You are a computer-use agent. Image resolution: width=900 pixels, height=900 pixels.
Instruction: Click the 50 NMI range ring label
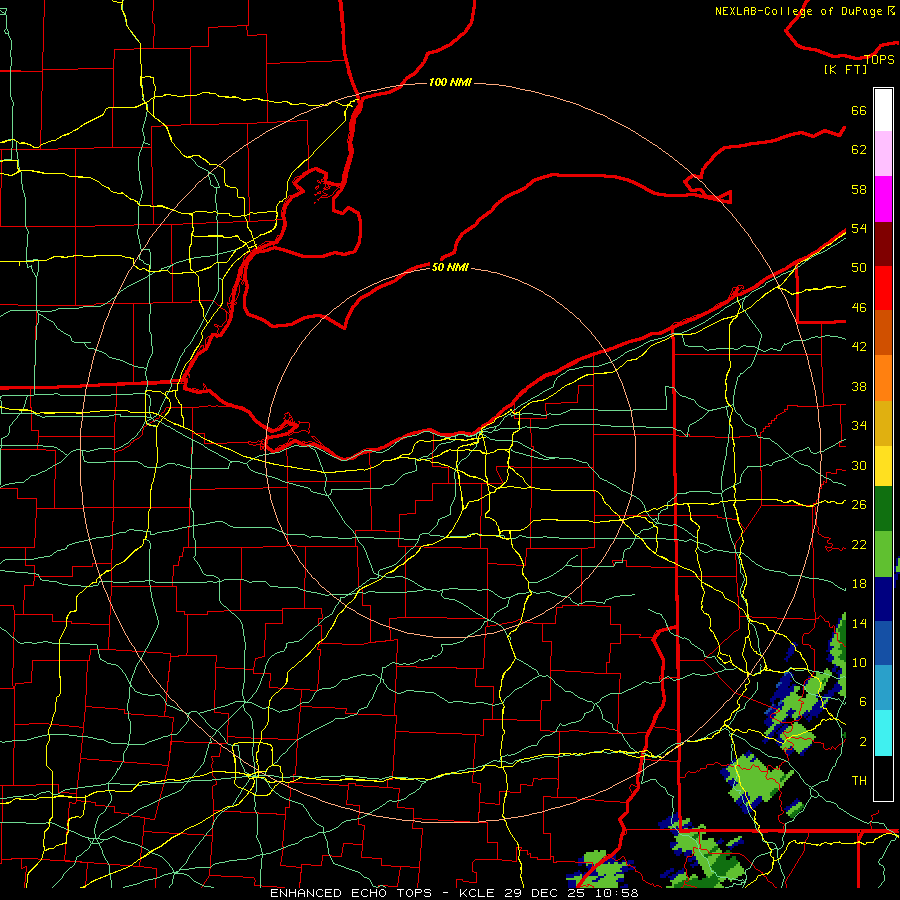click(450, 267)
